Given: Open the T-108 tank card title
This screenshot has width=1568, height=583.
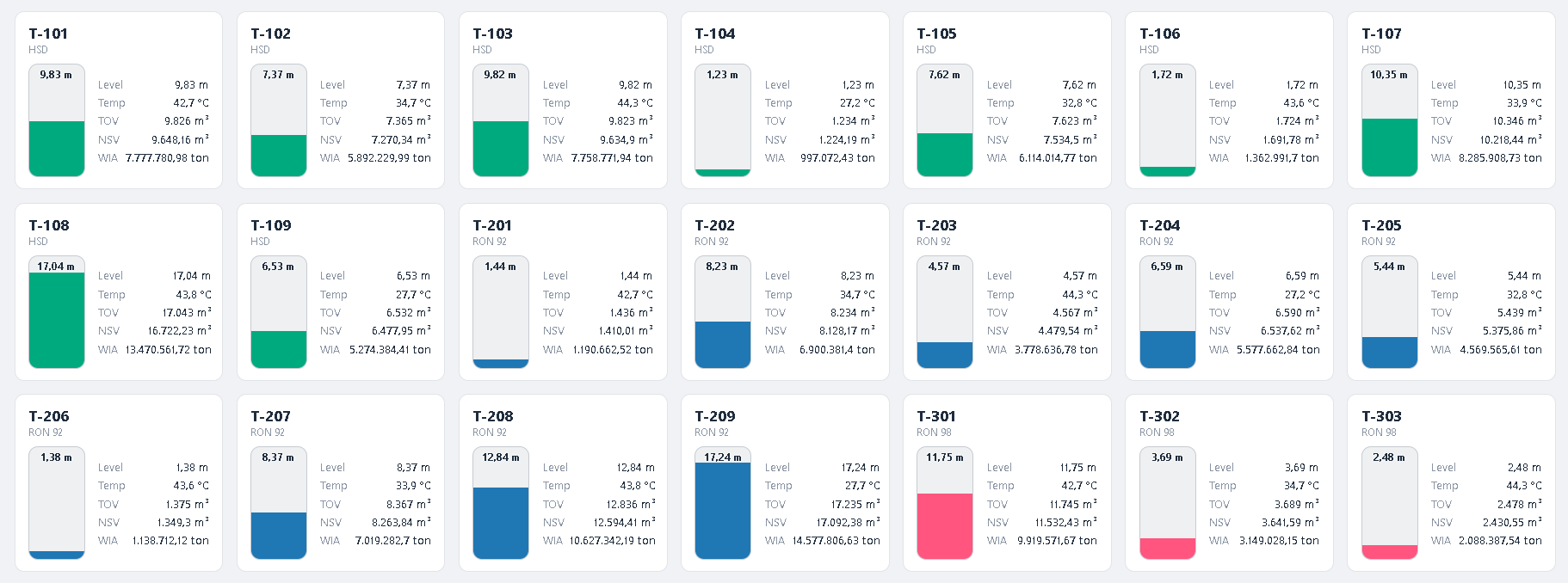Looking at the screenshot, I should 49,225.
